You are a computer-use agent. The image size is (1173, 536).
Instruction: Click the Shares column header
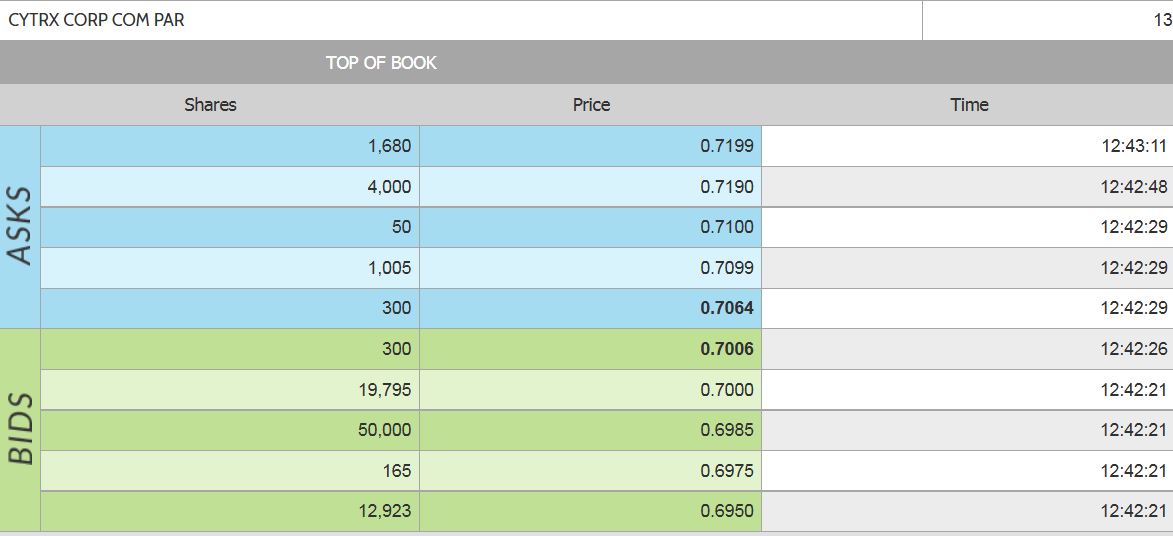[x=210, y=105]
